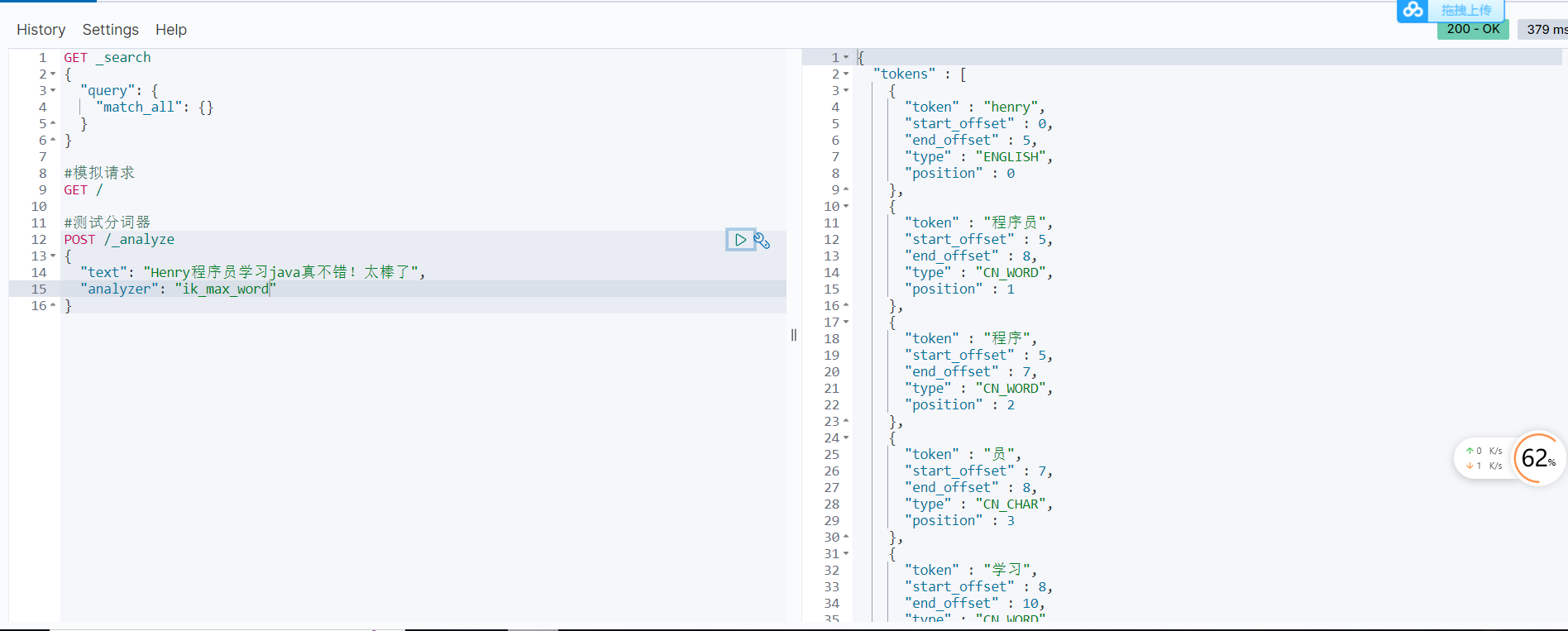This screenshot has width=1568, height=631.
Task: Click the 拖拽上传 upload label
Action: (x=1465, y=10)
